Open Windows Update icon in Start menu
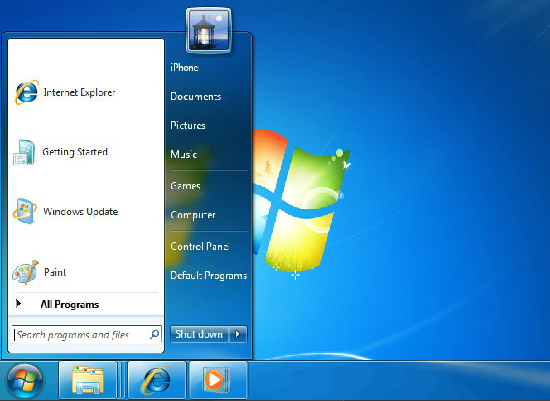The image size is (550, 401). click(25, 211)
